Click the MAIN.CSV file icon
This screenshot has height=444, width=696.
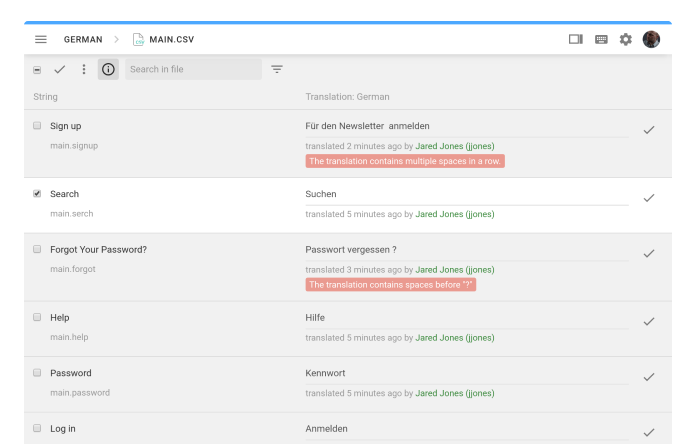138,39
